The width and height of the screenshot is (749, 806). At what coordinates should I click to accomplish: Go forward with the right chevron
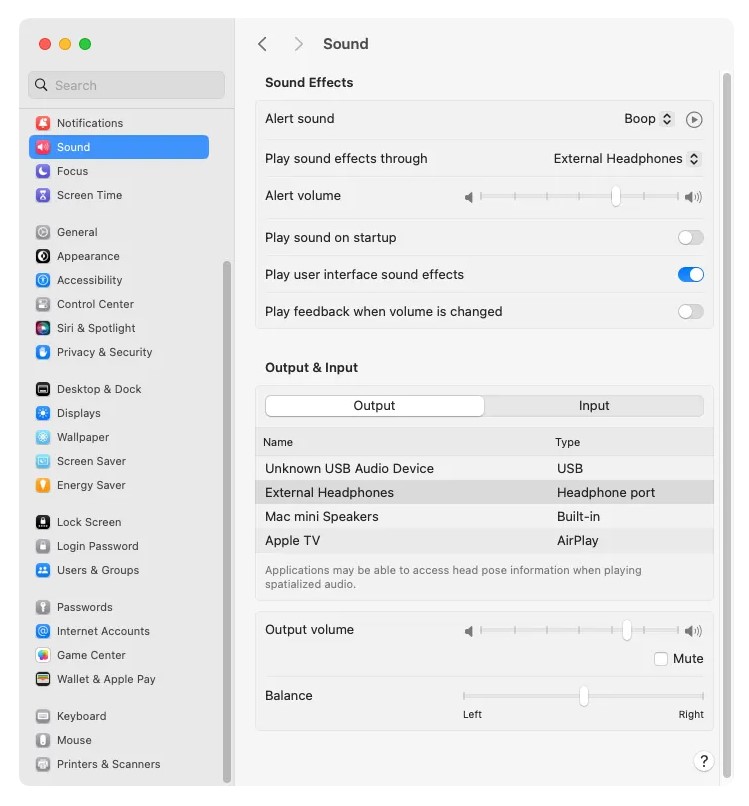click(x=299, y=44)
